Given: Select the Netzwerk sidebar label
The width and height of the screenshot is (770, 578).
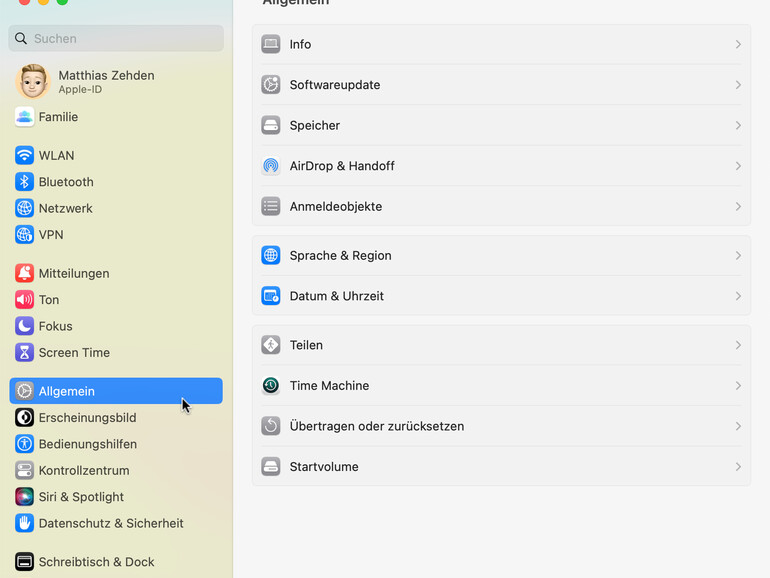Looking at the screenshot, I should [x=66, y=208].
